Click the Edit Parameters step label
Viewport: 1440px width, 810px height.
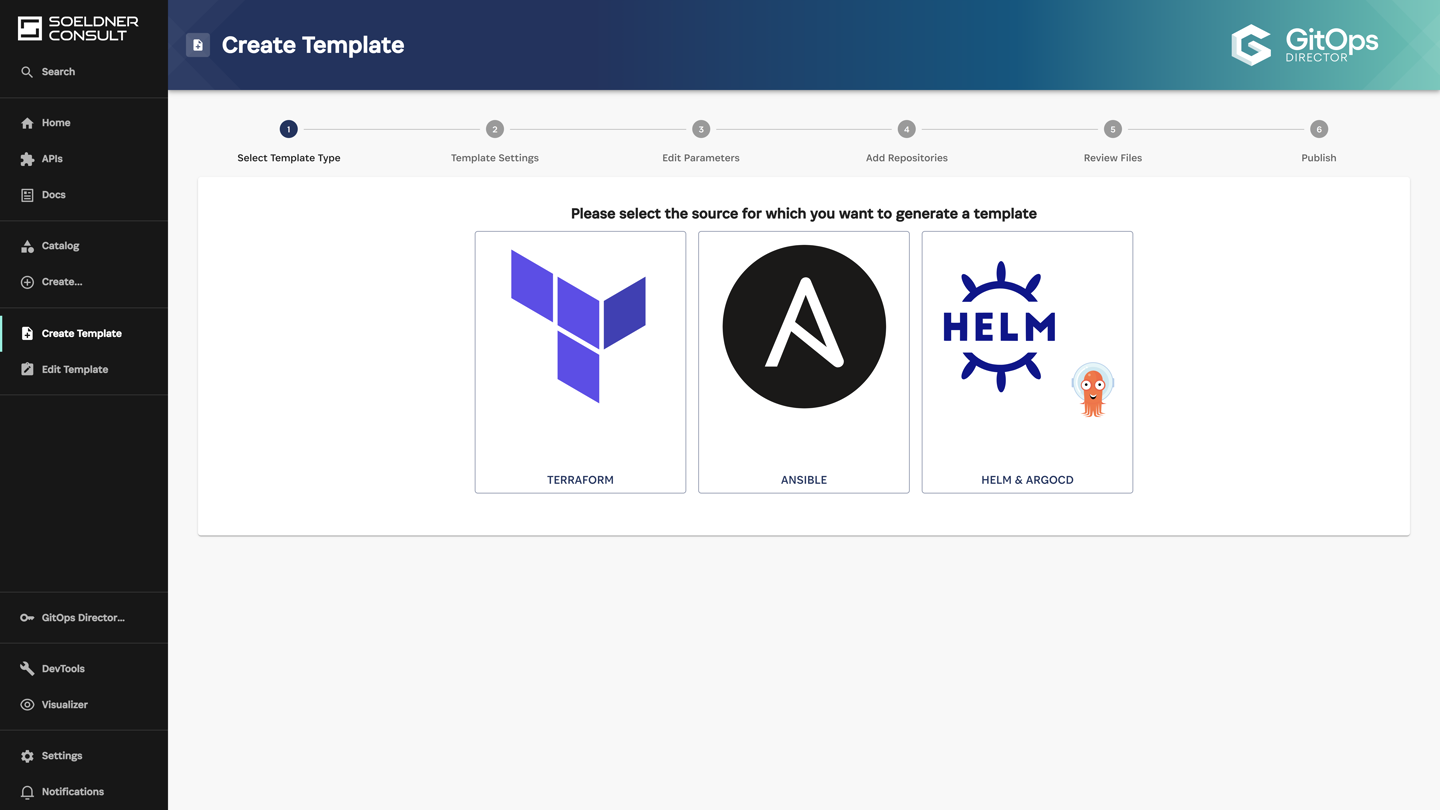pos(701,158)
